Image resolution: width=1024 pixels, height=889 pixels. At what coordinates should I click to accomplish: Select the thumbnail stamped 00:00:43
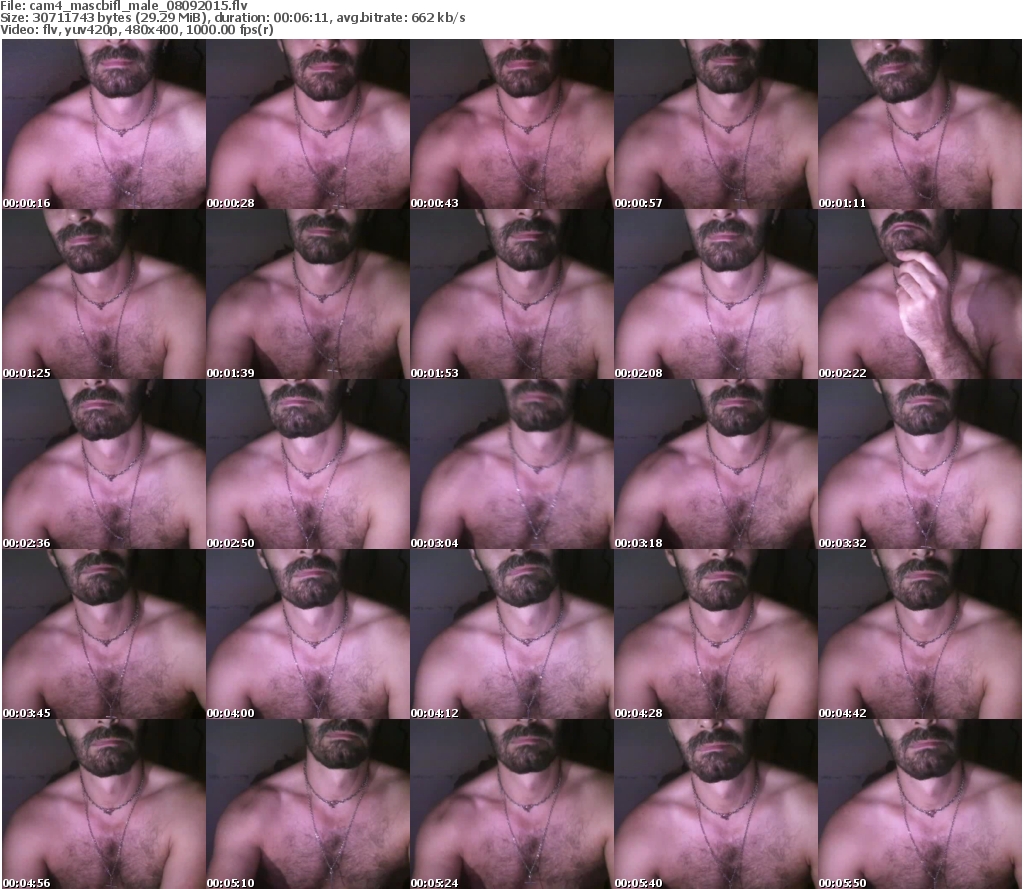(x=511, y=124)
